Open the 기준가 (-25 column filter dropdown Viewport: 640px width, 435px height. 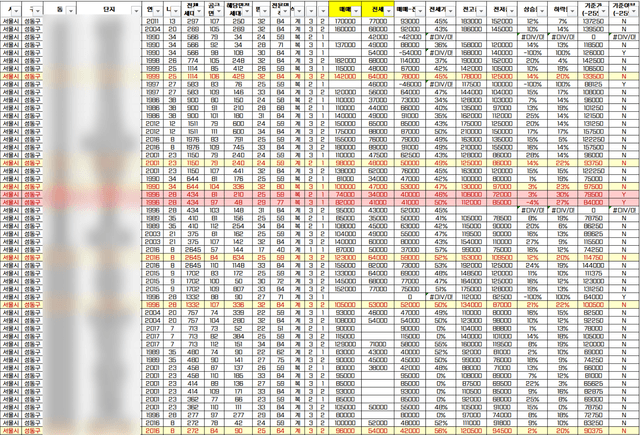603,11
